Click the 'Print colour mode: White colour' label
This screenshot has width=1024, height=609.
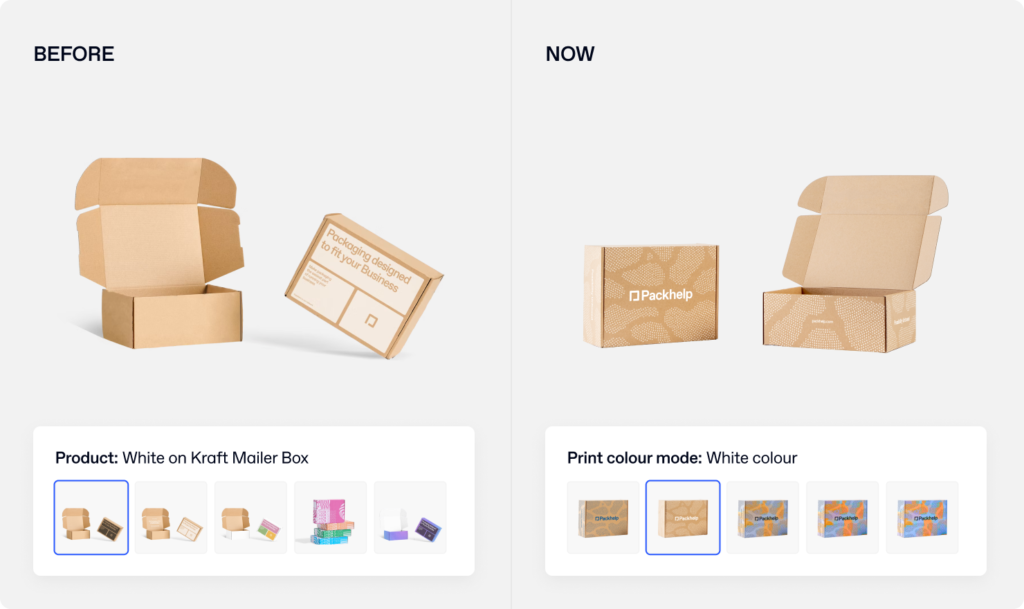coord(682,458)
